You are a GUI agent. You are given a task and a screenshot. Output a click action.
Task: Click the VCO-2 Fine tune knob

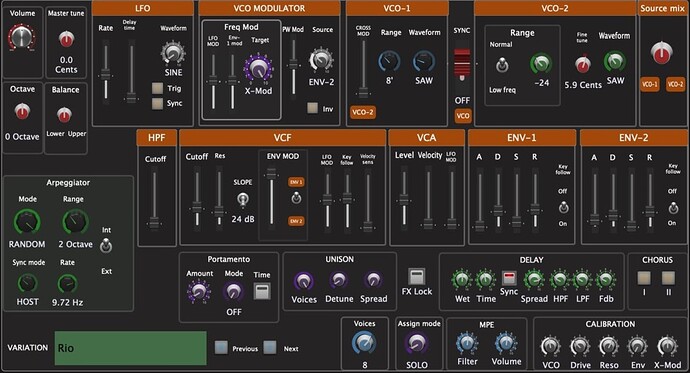583,65
